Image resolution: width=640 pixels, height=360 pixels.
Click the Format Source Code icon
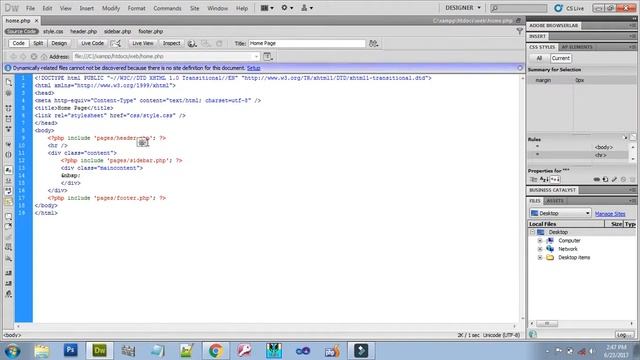point(9,294)
